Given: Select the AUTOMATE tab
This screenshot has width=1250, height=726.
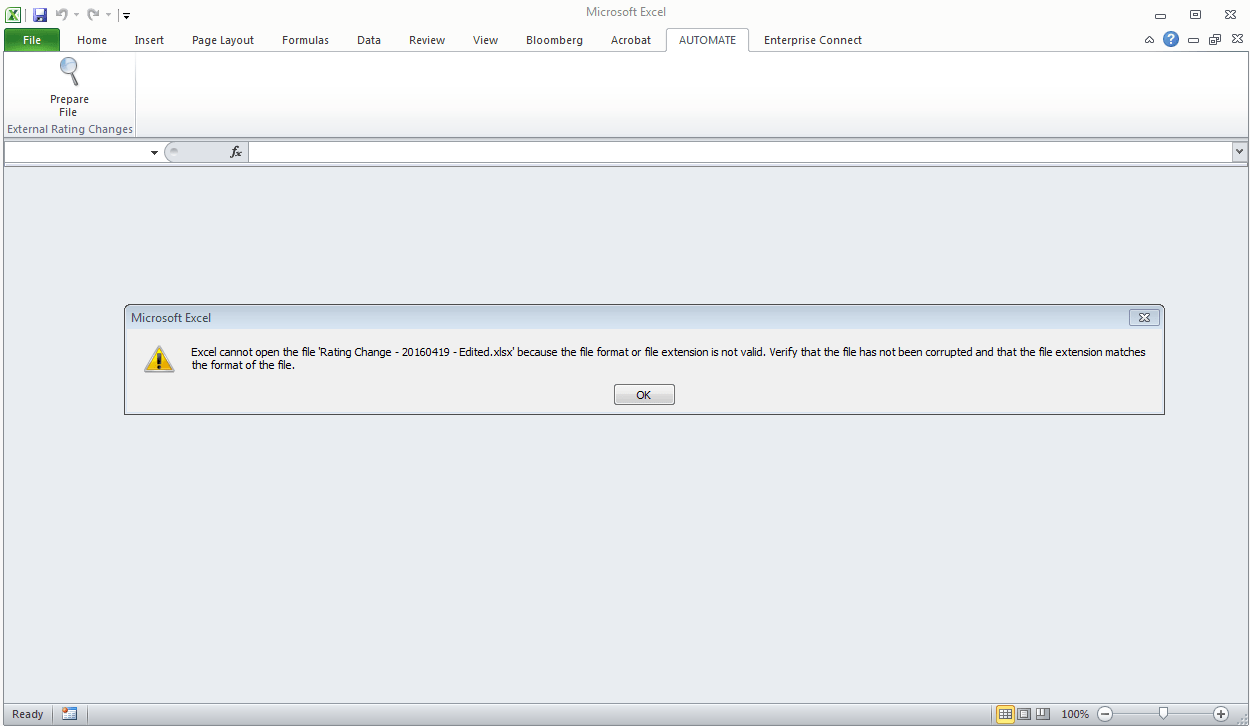Looking at the screenshot, I should click(707, 40).
